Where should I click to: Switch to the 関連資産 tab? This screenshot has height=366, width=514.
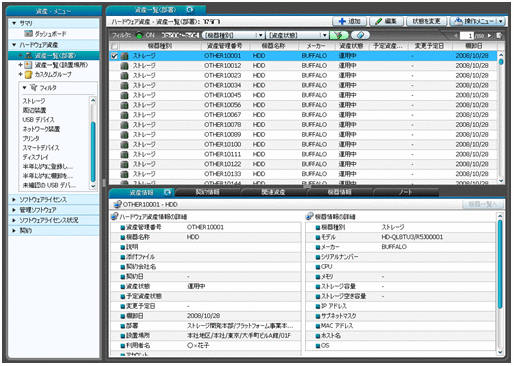[x=273, y=192]
